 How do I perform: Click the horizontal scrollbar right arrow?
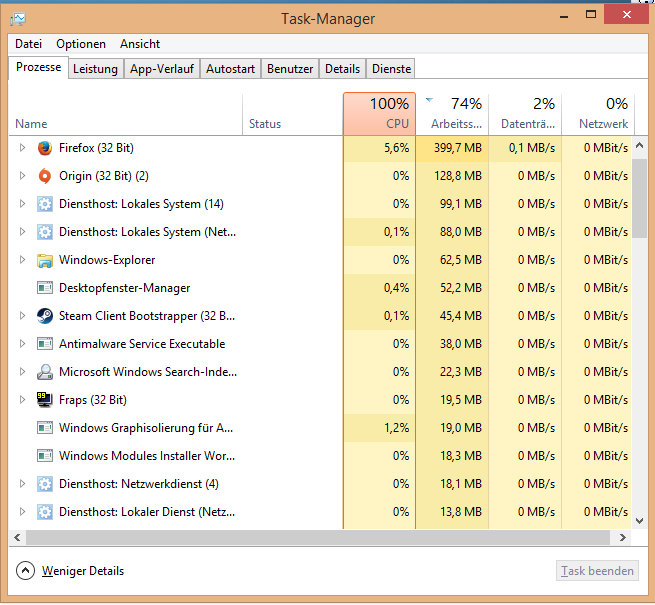(x=623, y=537)
